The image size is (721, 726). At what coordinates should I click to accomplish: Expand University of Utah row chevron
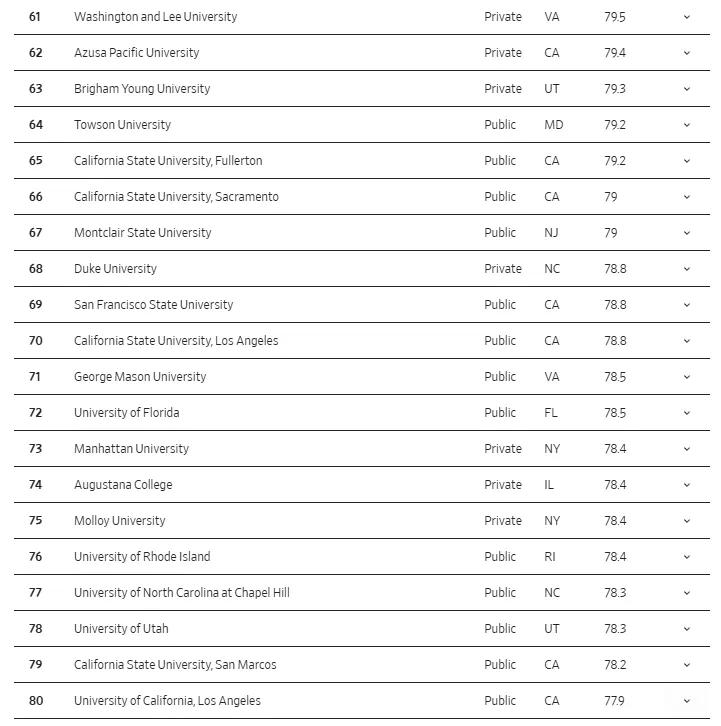(687, 629)
